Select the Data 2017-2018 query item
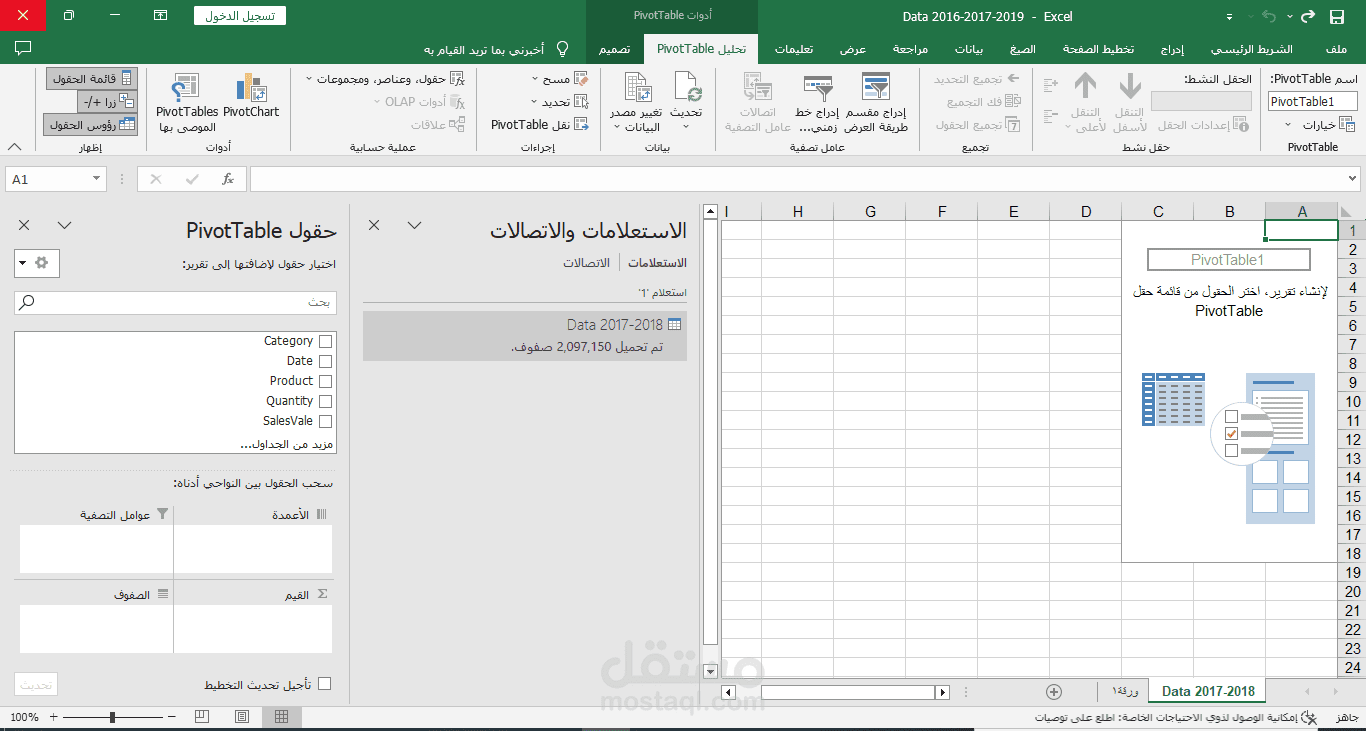Screen dimensions: 1366x731 point(525,335)
